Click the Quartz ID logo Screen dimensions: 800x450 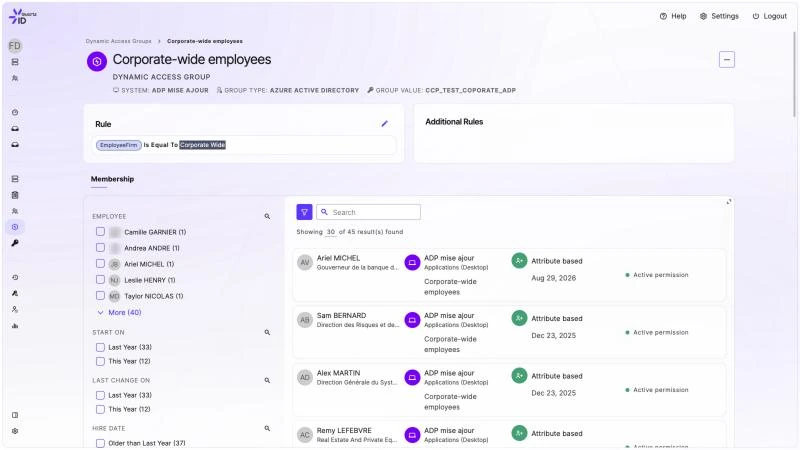(x=22, y=16)
